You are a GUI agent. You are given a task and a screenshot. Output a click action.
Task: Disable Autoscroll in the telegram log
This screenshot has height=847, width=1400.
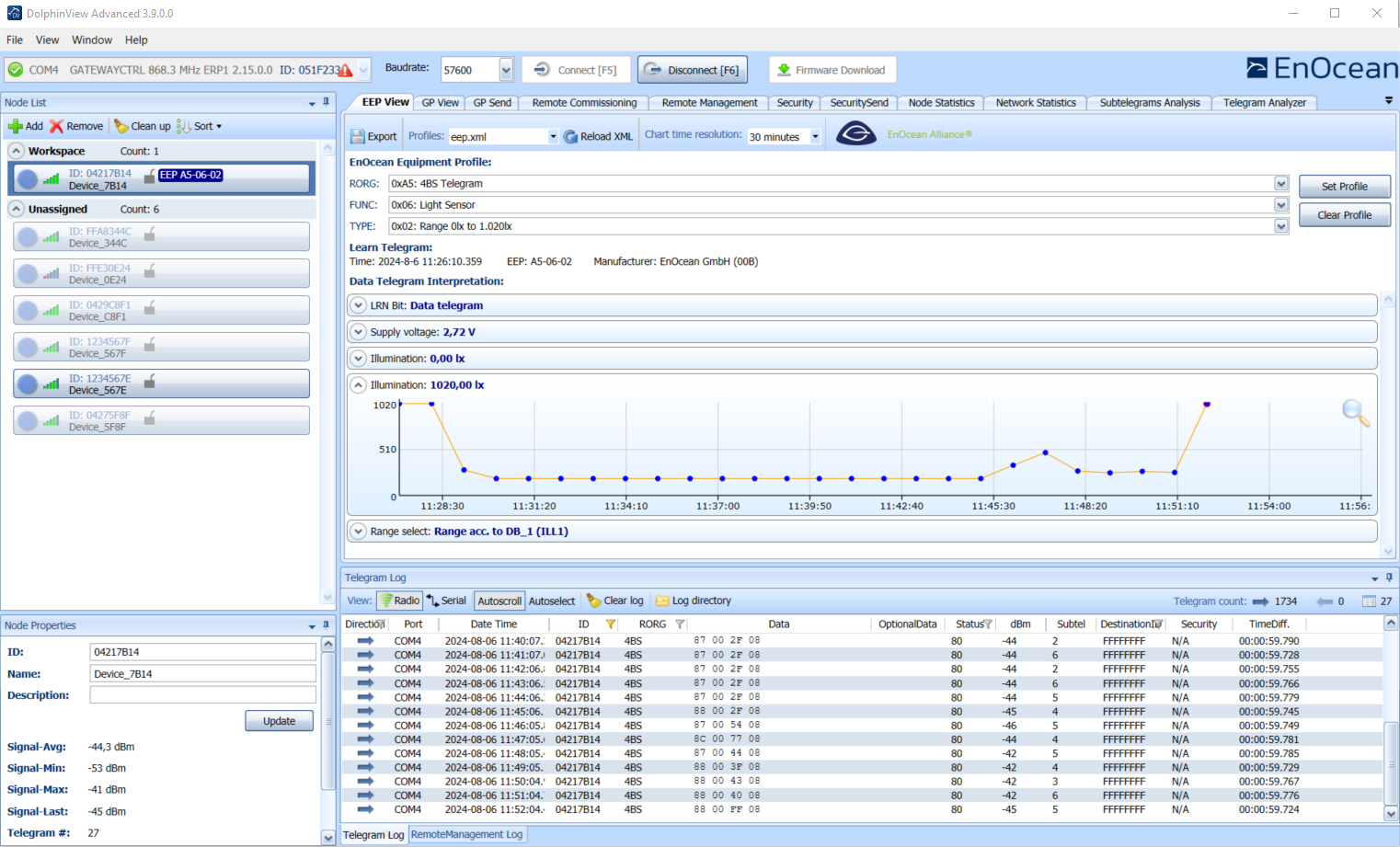(499, 601)
